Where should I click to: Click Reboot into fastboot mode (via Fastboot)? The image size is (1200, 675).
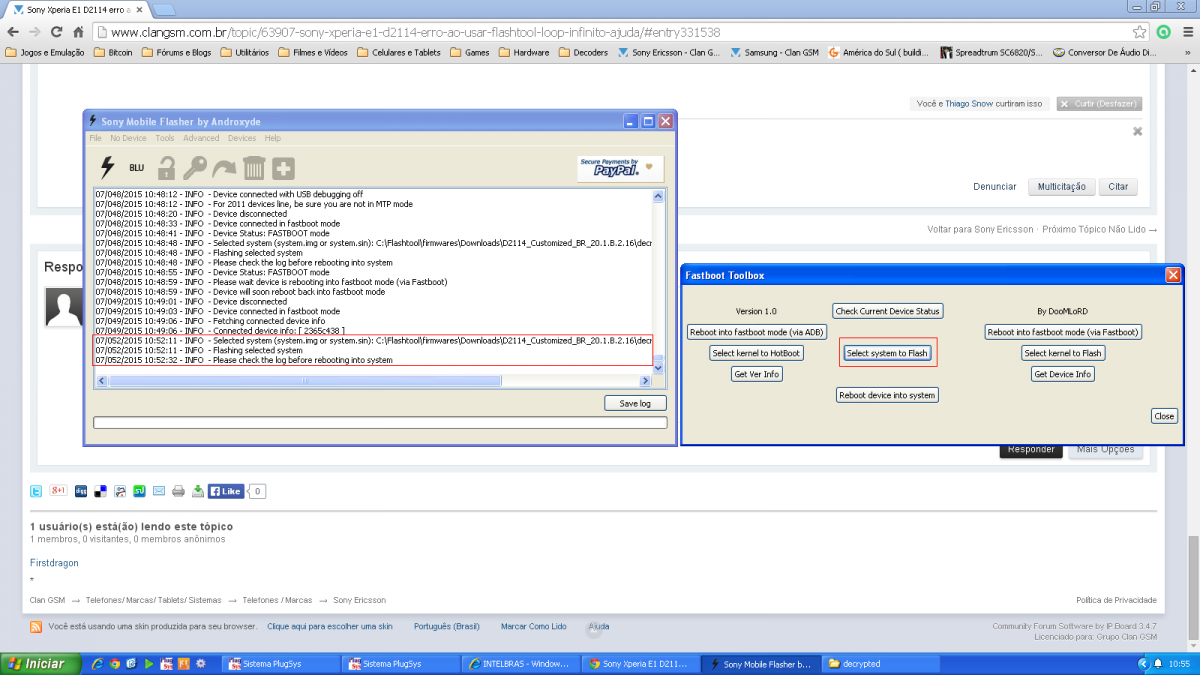(x=1063, y=332)
